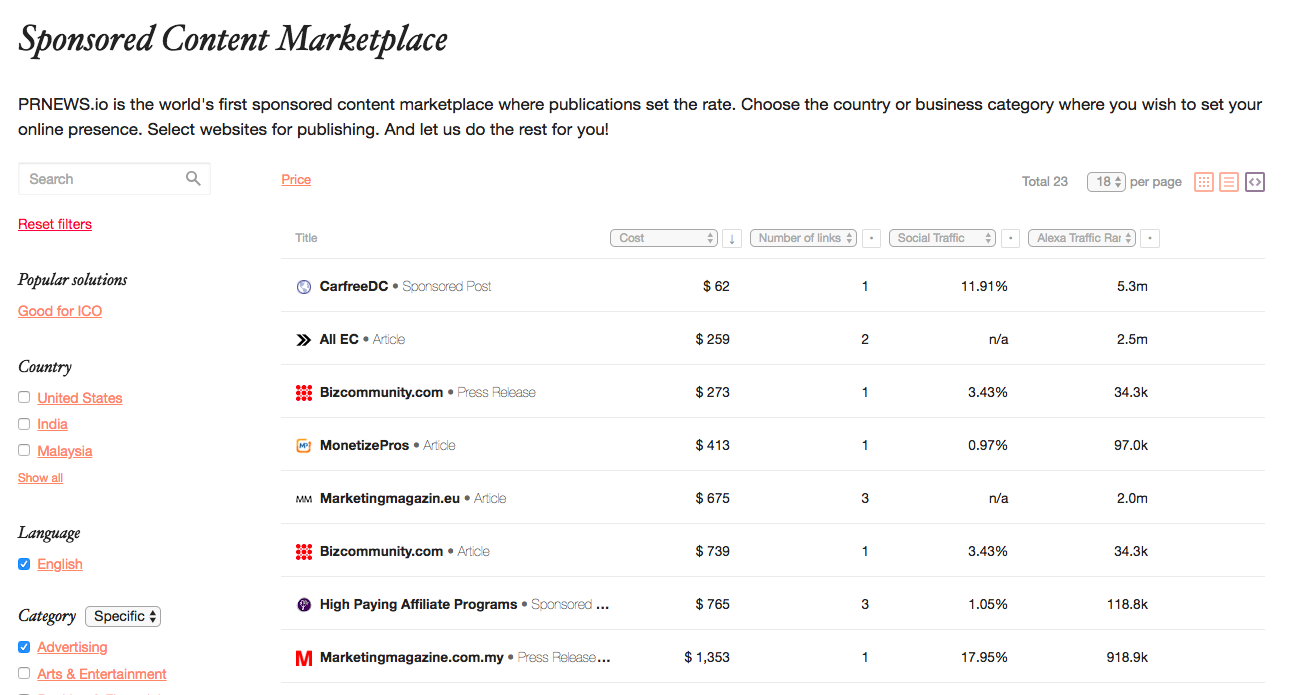The image size is (1293, 695).
Task: Click Bizcommunity.com Press Release row logo
Action: 304,393
